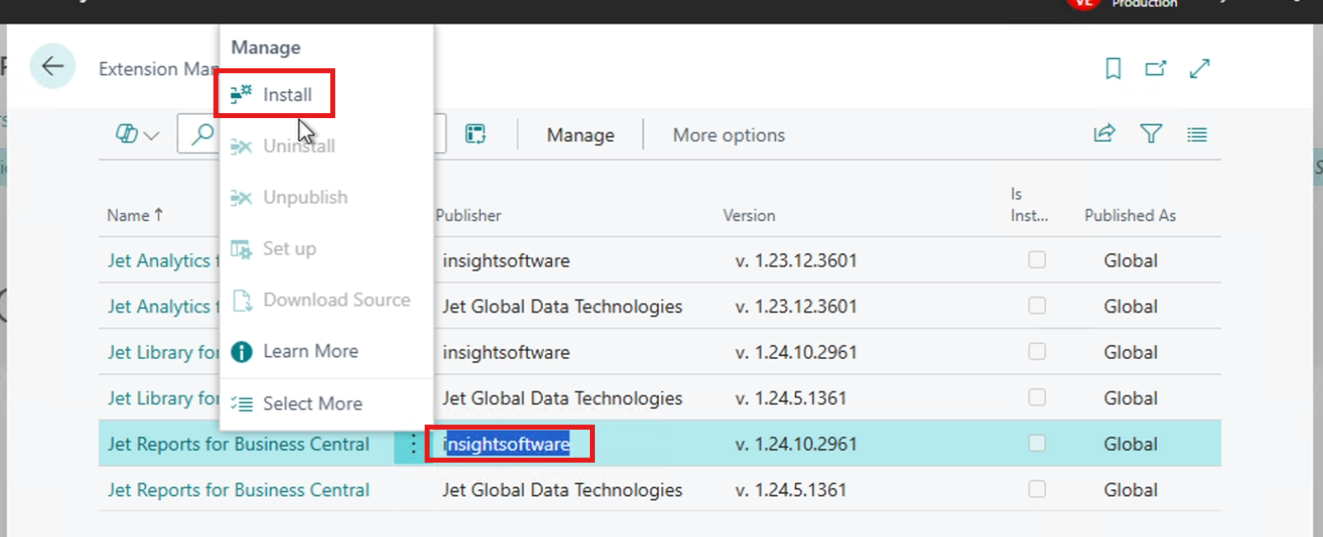
Task: Toggle Is Installed checkbox for selected Jet Reports row
Action: [x=1037, y=443]
